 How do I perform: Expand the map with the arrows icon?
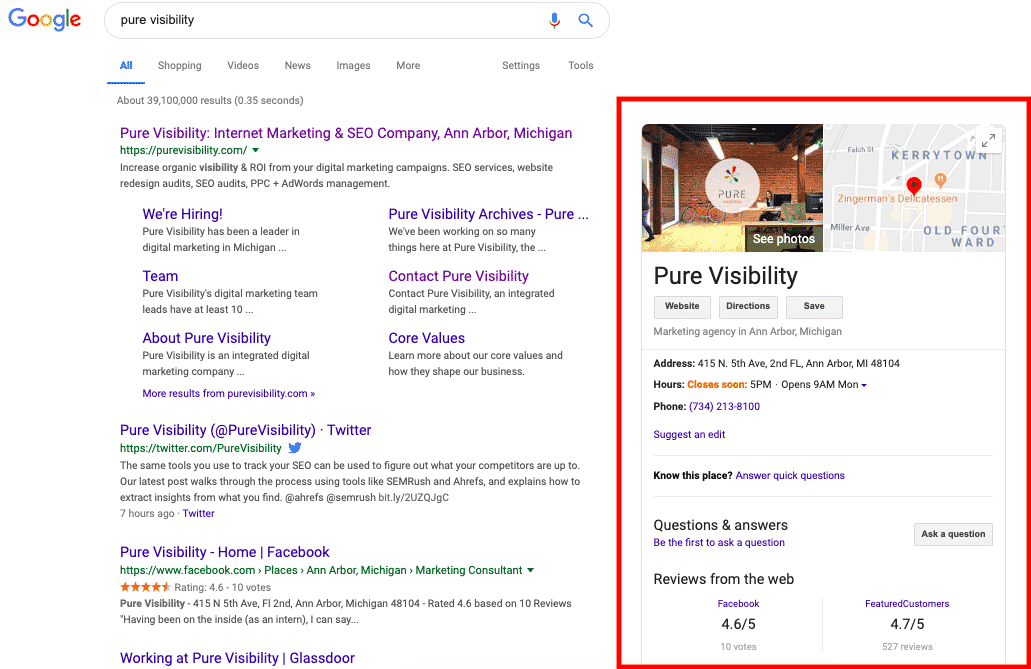click(988, 140)
